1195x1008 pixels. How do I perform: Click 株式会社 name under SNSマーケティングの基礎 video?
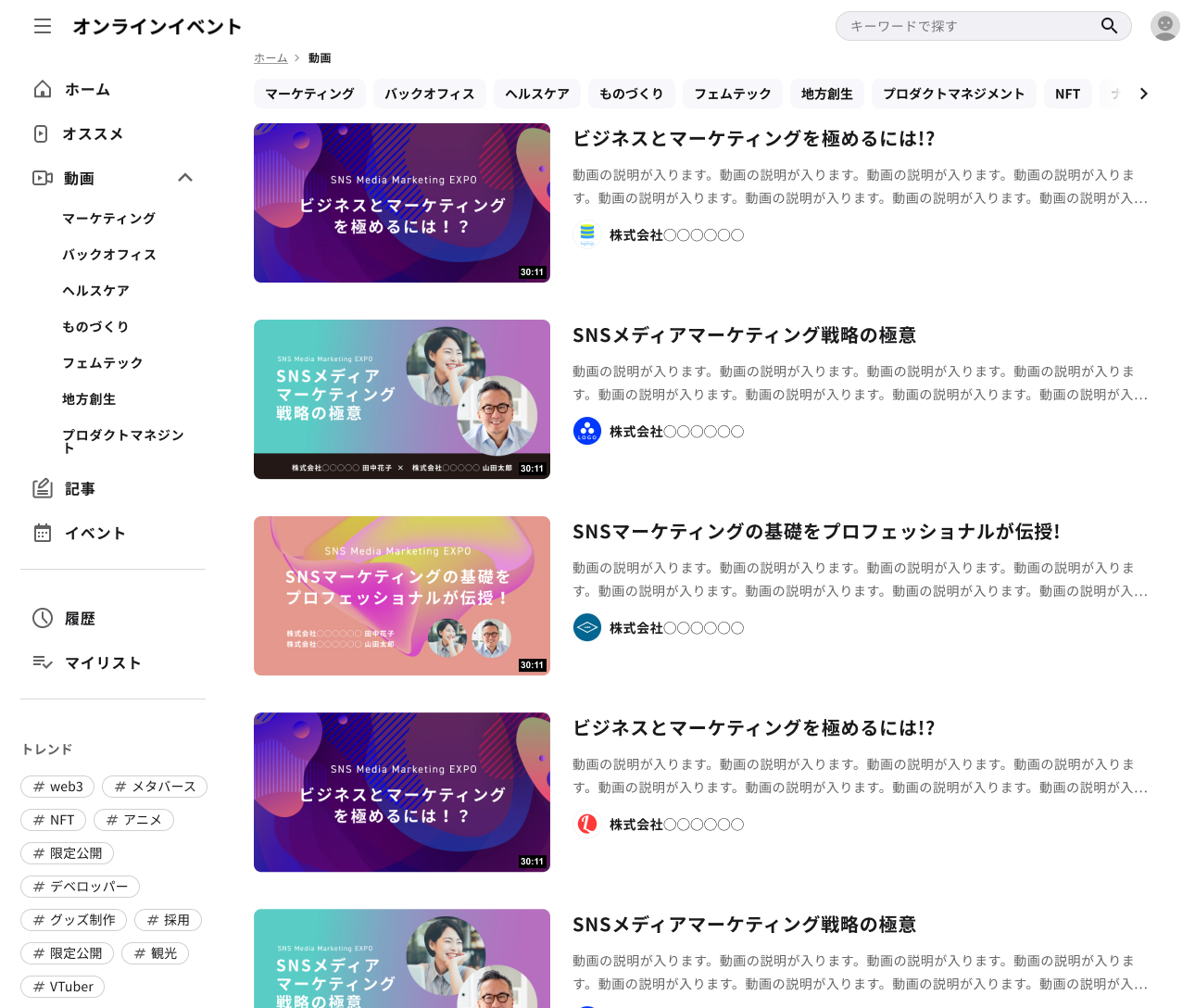(676, 628)
